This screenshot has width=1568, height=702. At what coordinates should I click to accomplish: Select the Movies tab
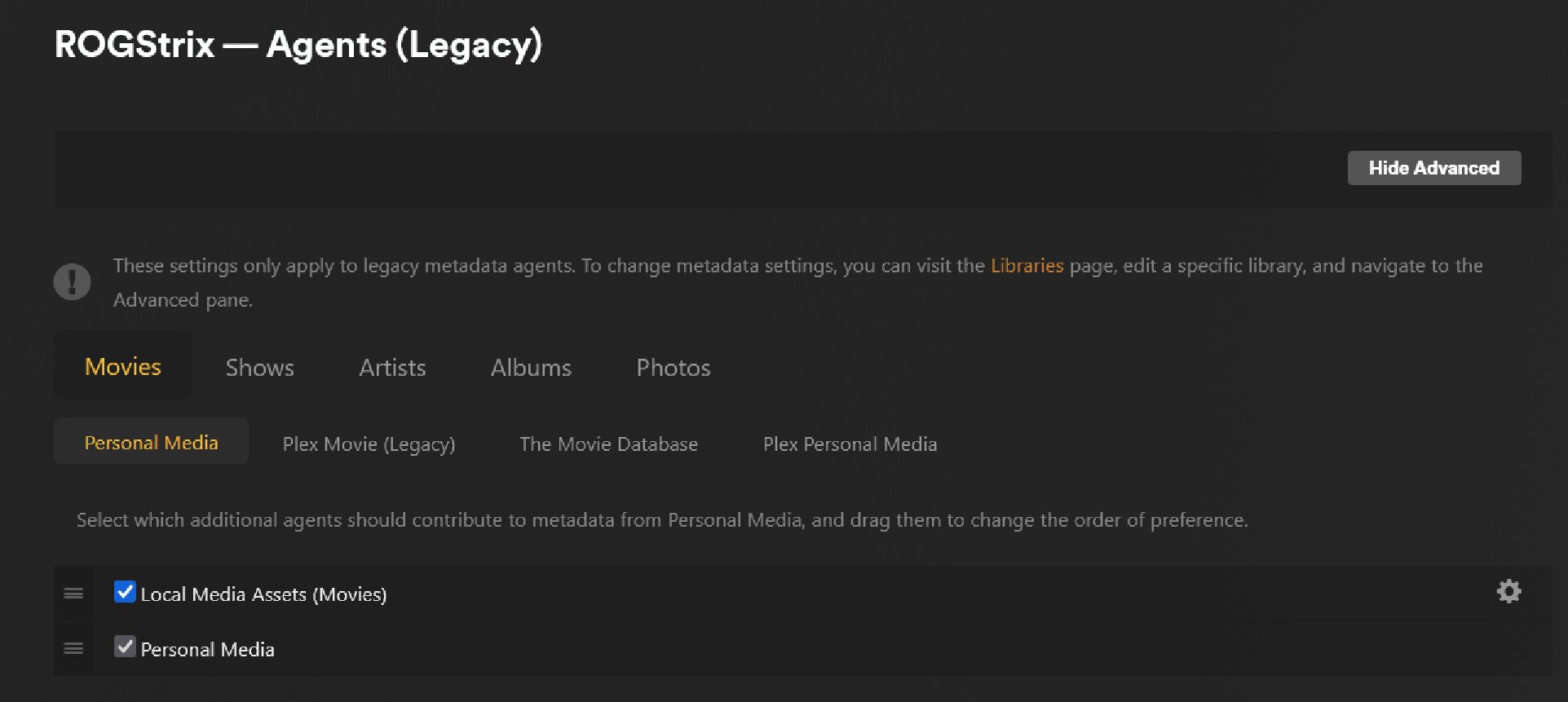(x=123, y=367)
